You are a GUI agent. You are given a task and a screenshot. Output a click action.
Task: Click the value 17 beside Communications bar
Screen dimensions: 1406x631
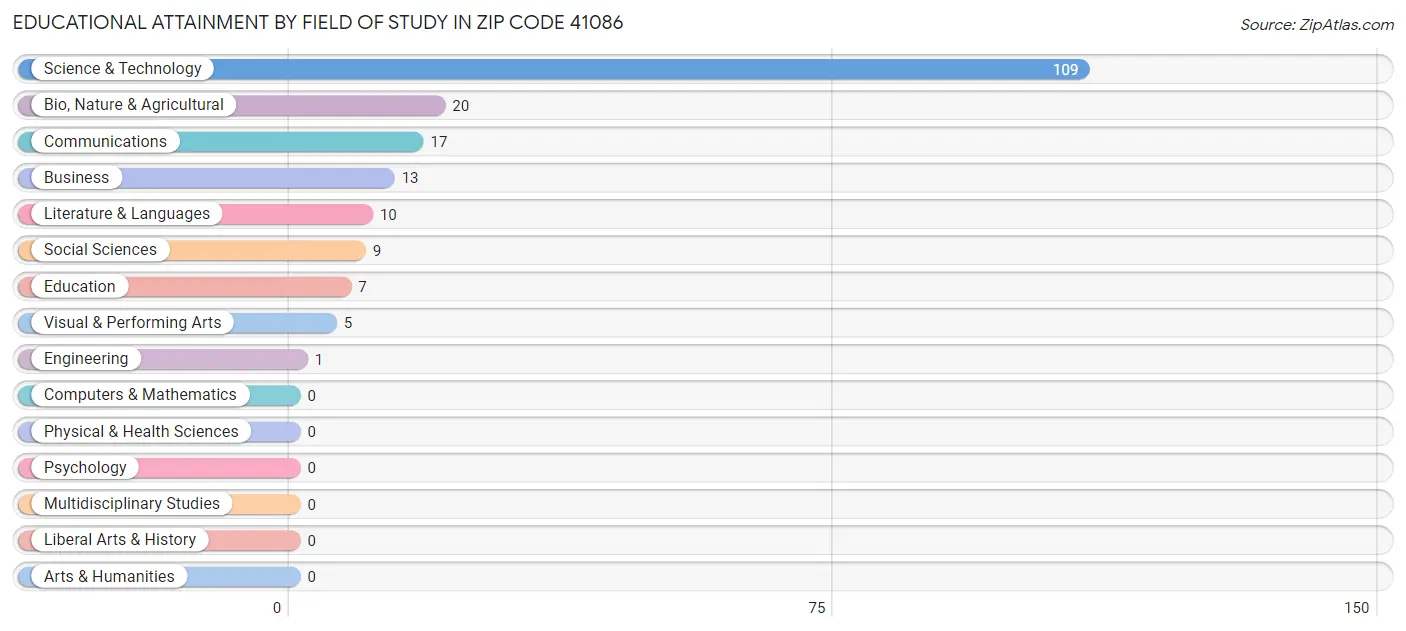pos(438,142)
